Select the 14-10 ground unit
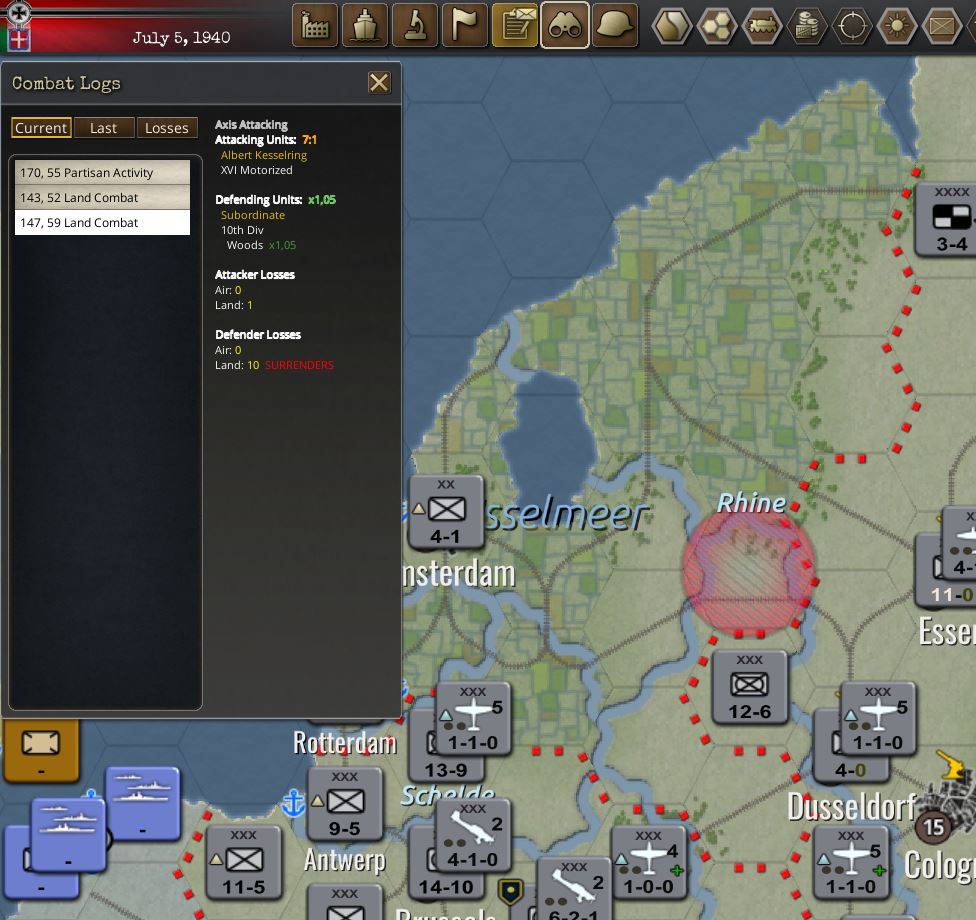The height and width of the screenshot is (920, 976). click(x=446, y=886)
